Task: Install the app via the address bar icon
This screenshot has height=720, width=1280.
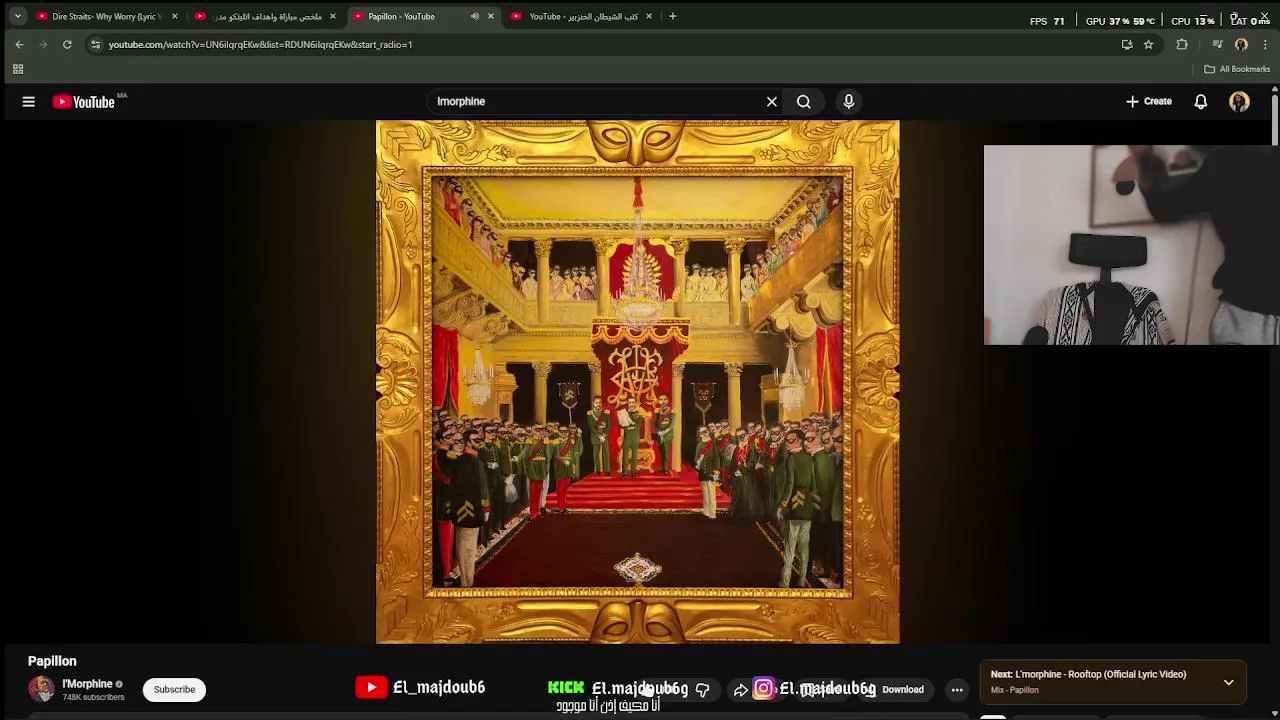Action: tap(1127, 44)
